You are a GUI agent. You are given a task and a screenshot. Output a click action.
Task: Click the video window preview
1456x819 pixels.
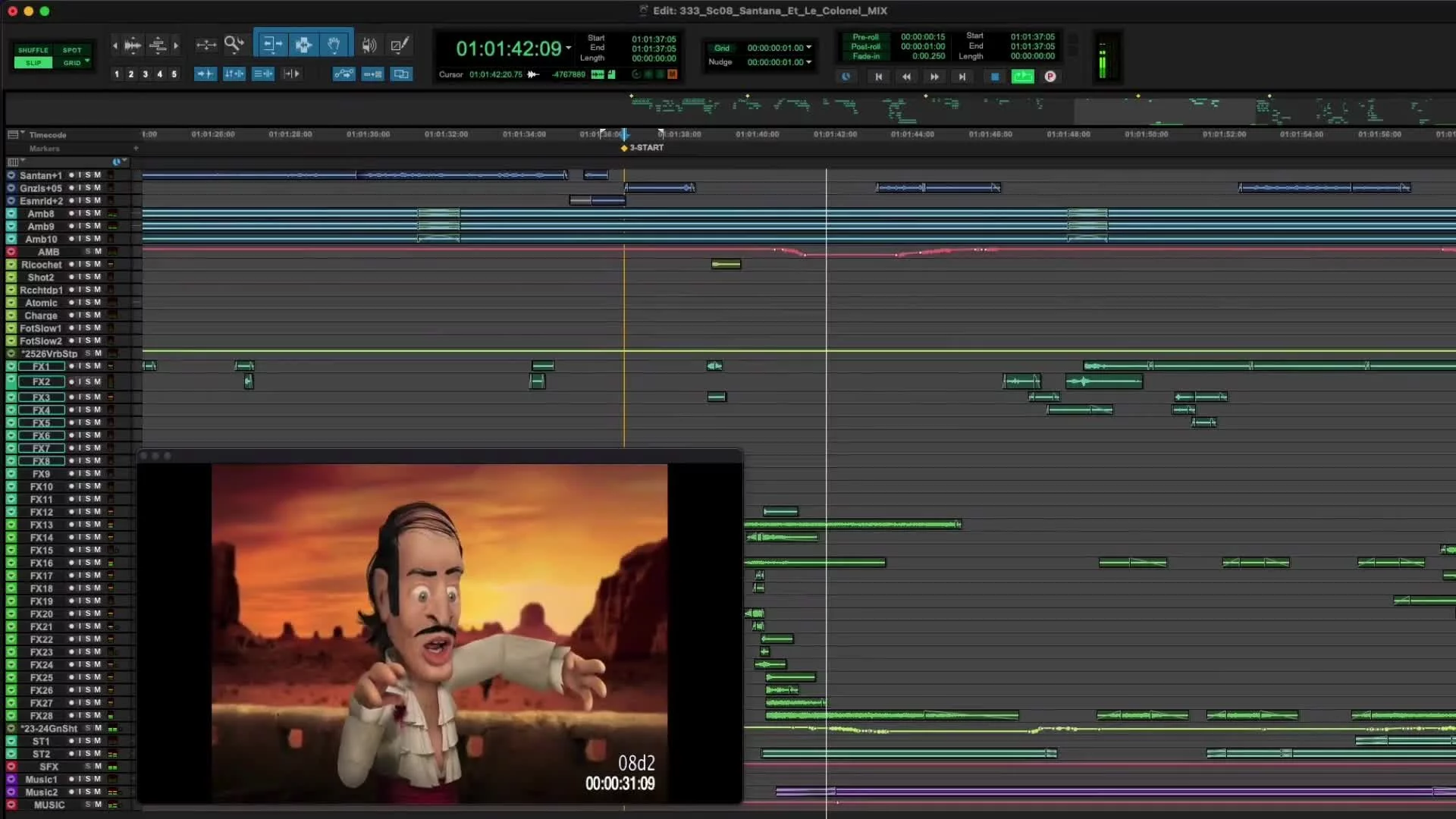pos(440,633)
